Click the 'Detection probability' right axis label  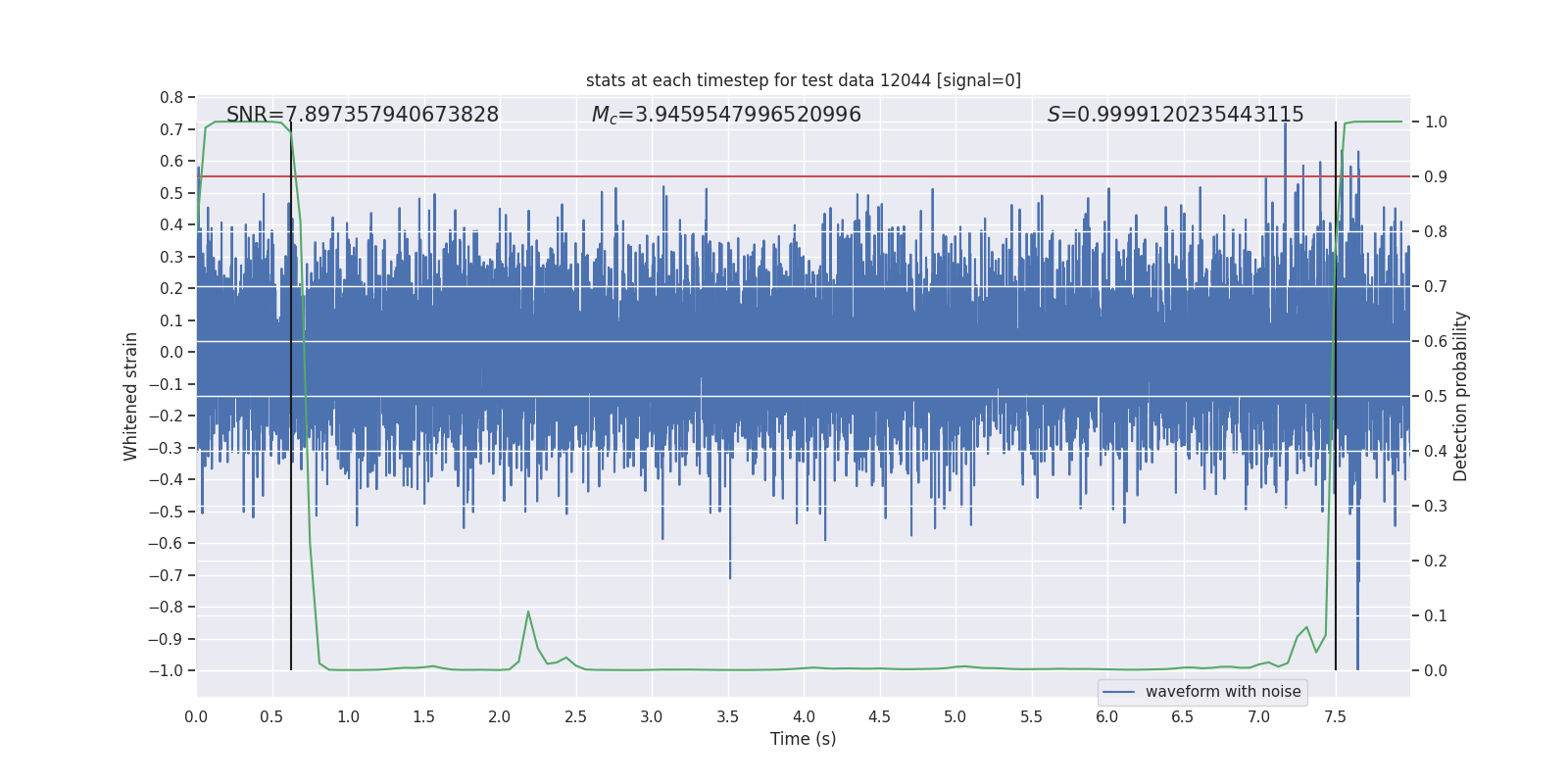click(1461, 396)
